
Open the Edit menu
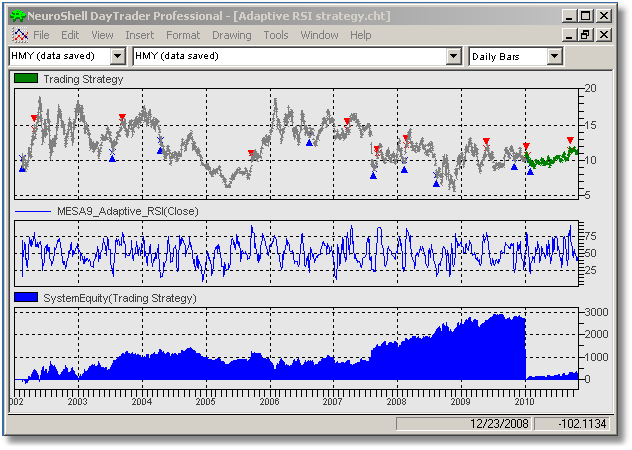coord(70,35)
